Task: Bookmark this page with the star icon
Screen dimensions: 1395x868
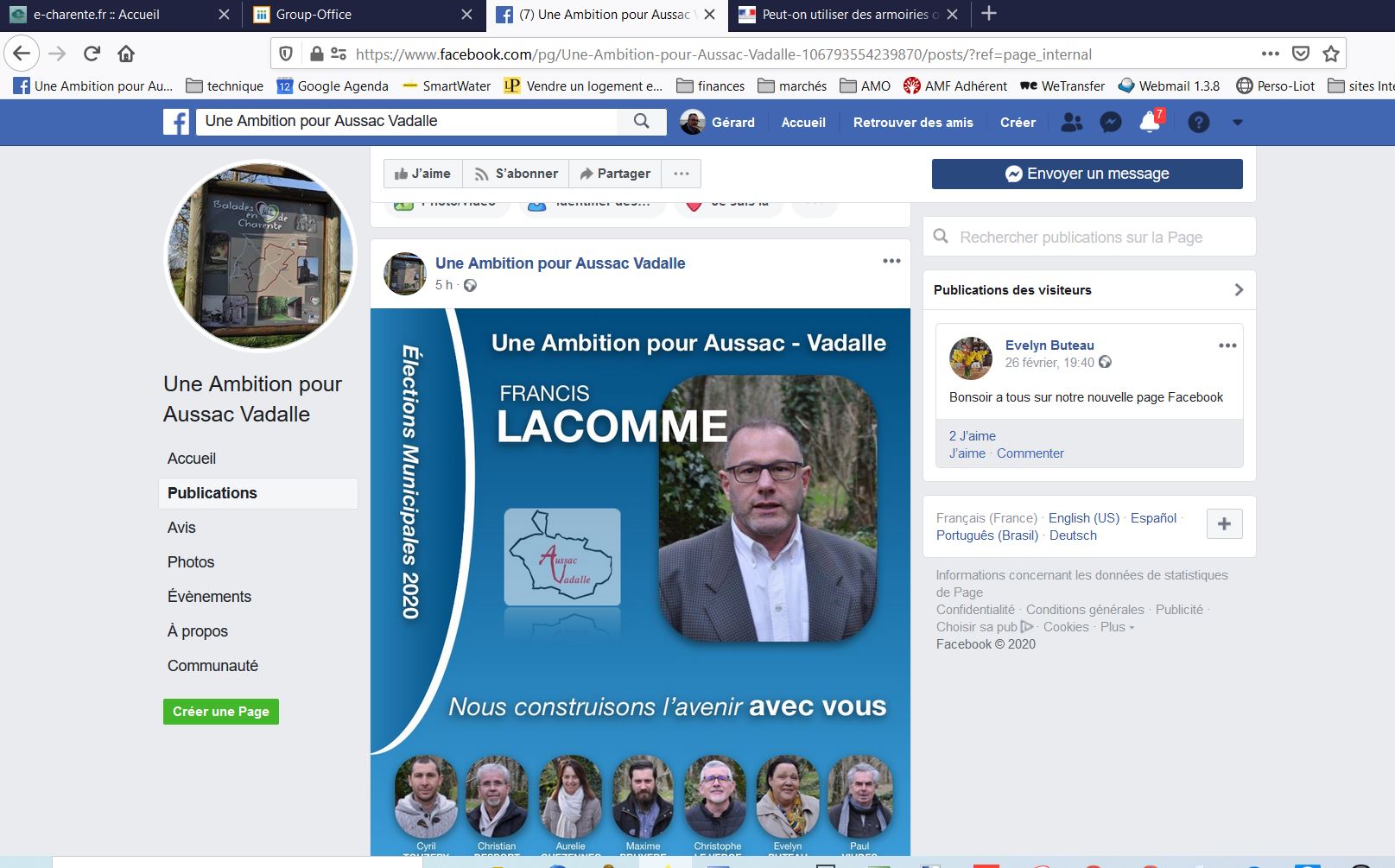Action: (1331, 54)
